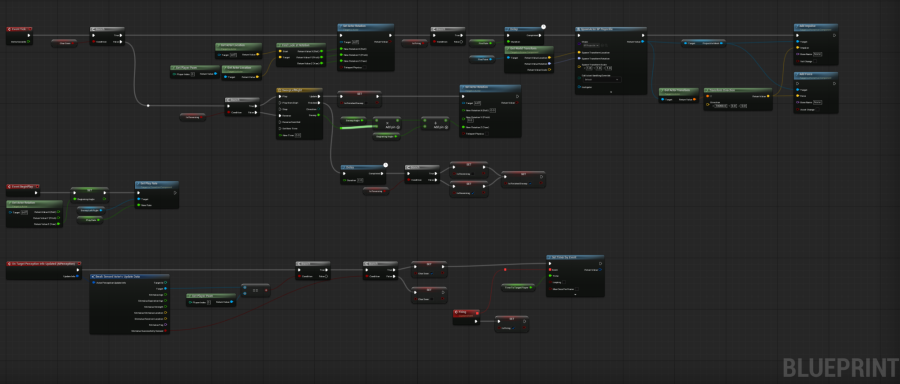This screenshot has width=900, height=384.
Task: Select the Set Timer by Event node header
Action: coord(575,258)
